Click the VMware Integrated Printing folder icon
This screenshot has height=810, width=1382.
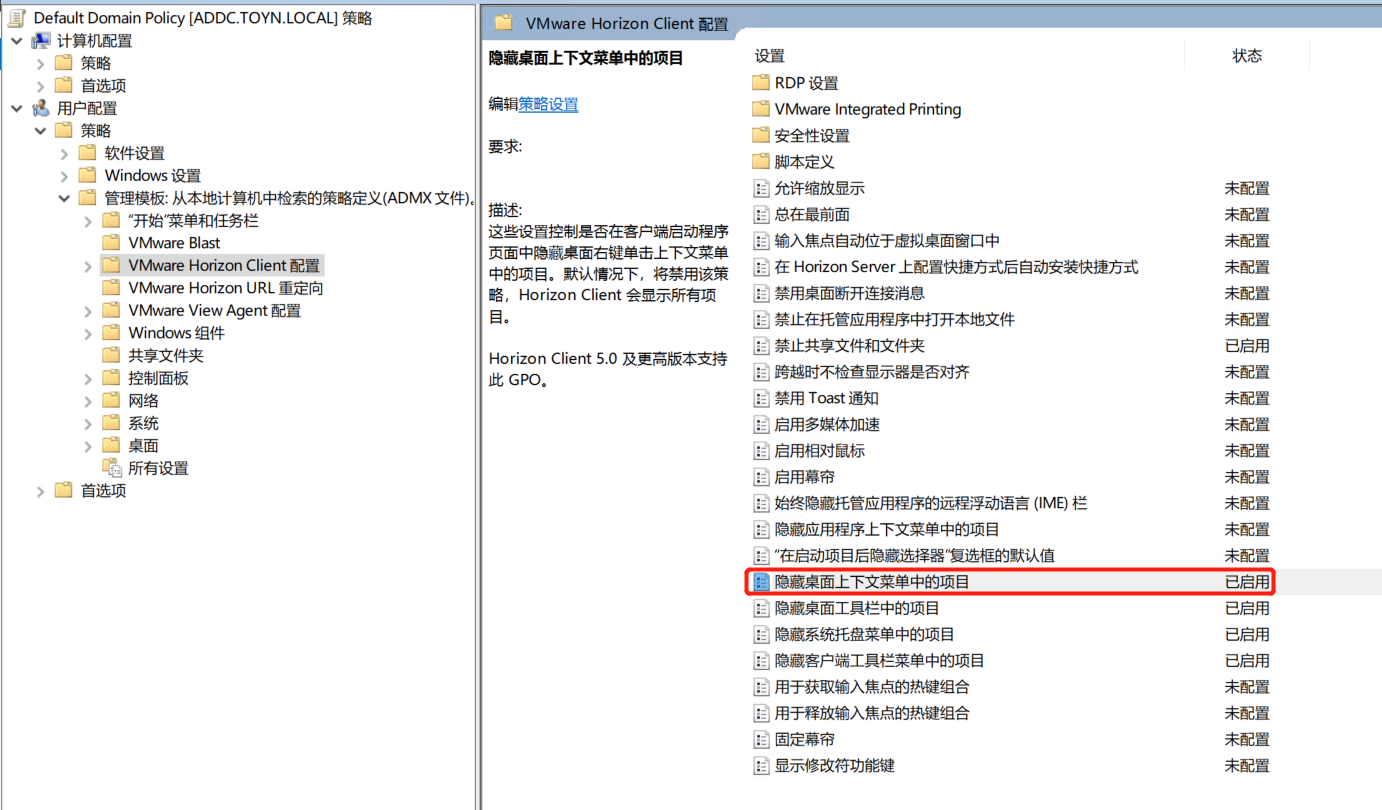(x=760, y=109)
